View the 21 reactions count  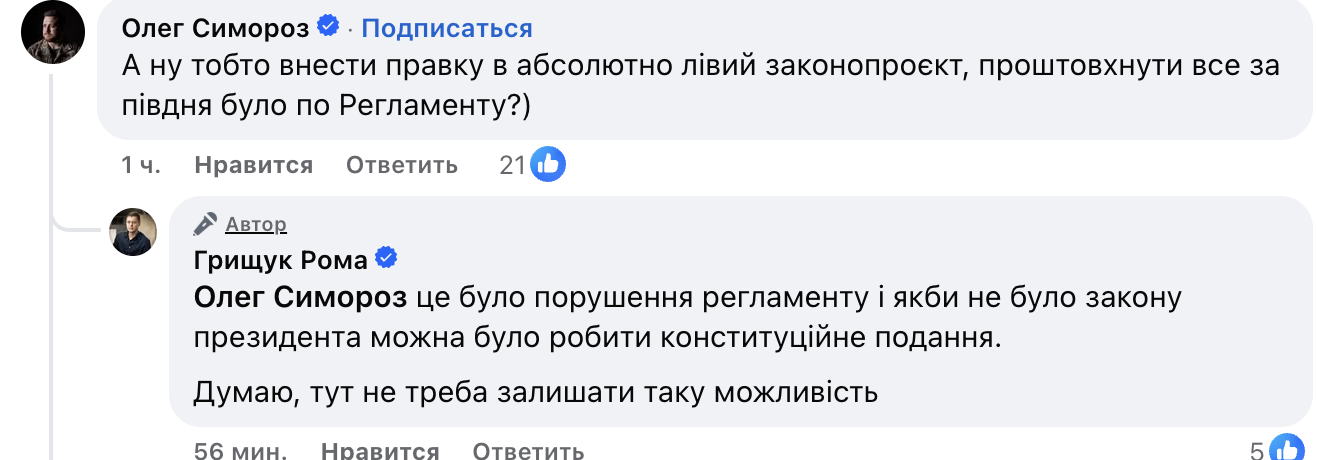pyautogui.click(x=512, y=165)
